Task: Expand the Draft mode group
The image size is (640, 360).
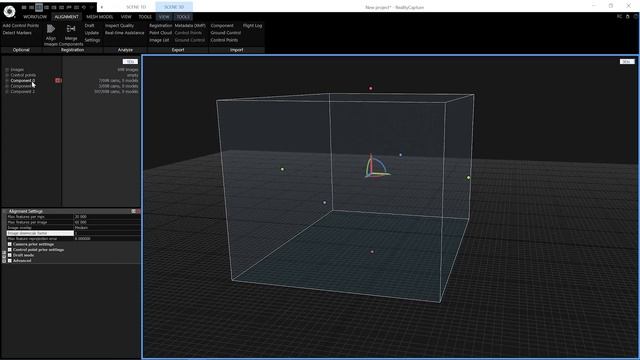Action: point(9,255)
